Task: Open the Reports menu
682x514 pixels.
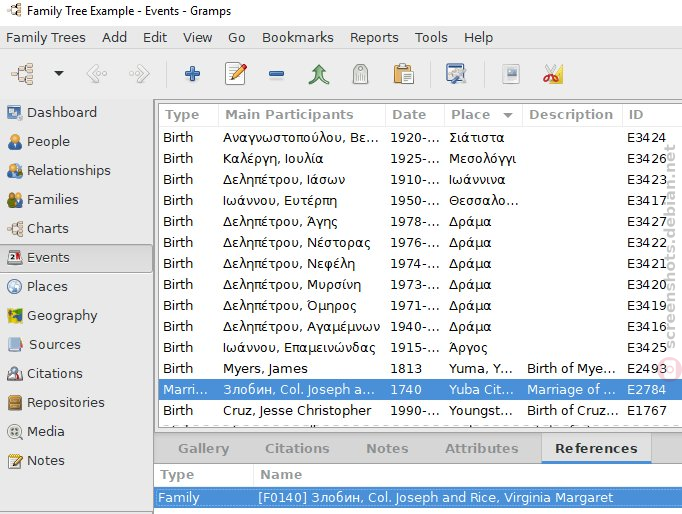Action: tap(374, 37)
